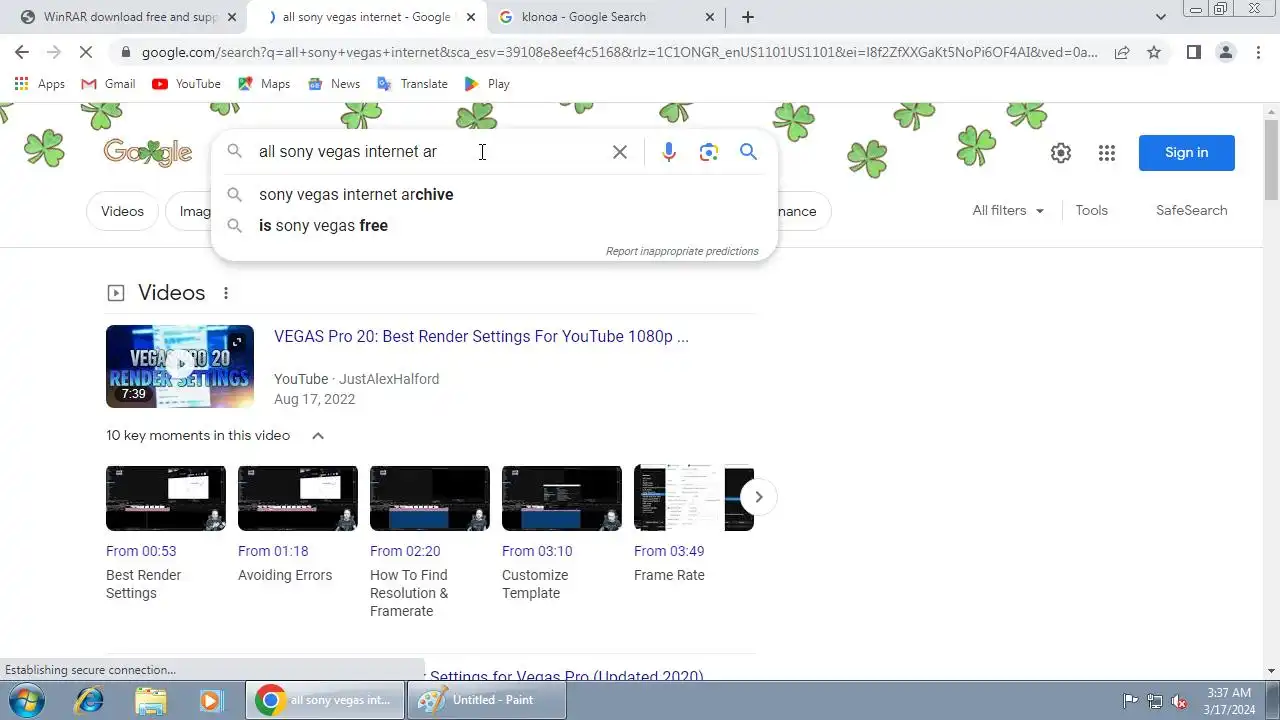Screen dimensions: 1280x720
Task: Open Translate bookmark
Action: [x=412, y=84]
